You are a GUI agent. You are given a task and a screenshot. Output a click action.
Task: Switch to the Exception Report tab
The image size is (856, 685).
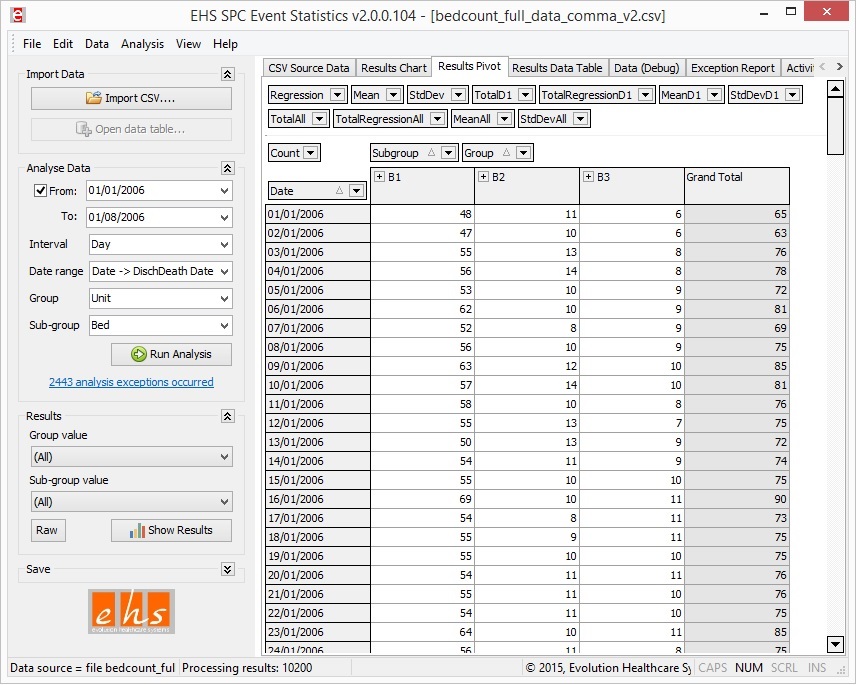click(734, 68)
